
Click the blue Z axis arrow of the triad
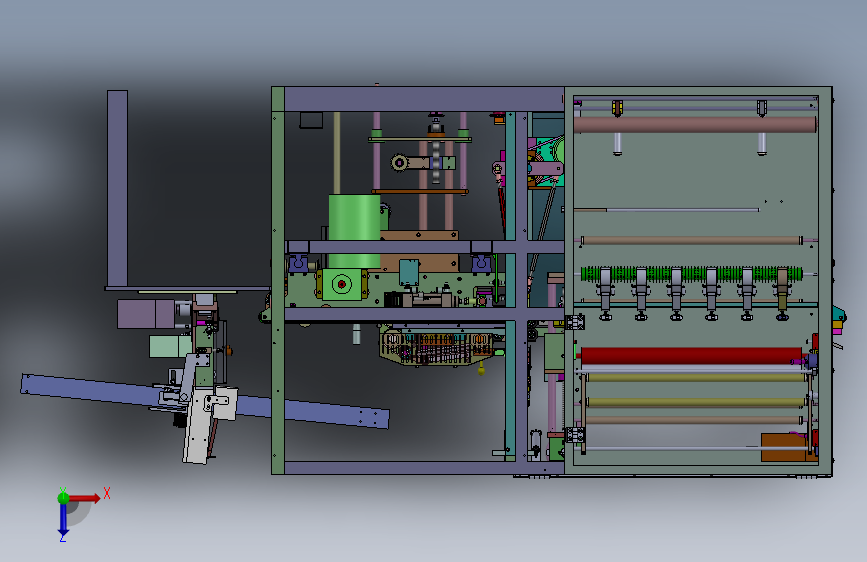63,521
